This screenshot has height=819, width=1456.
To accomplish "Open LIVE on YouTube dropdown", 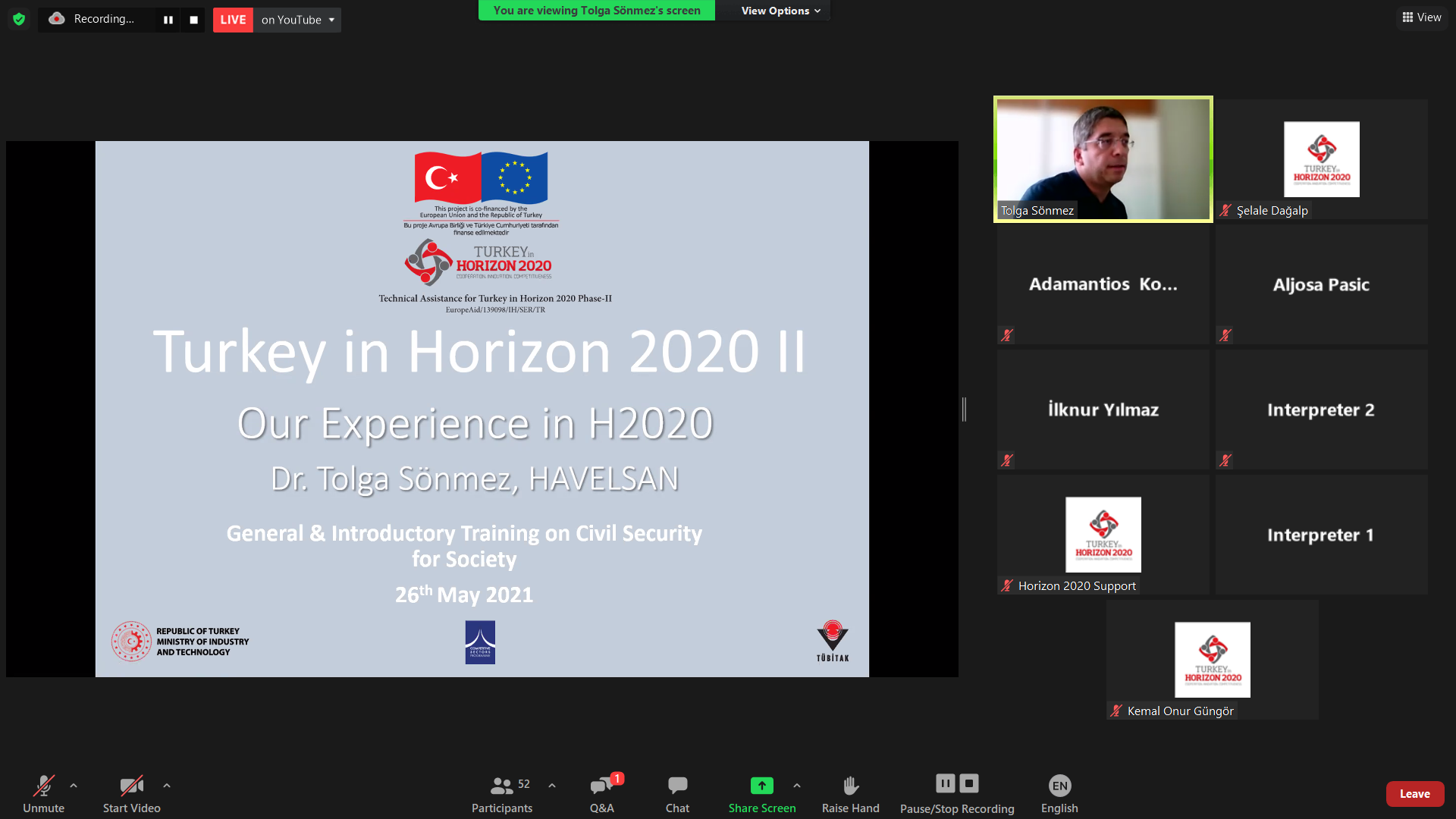I will pos(331,20).
